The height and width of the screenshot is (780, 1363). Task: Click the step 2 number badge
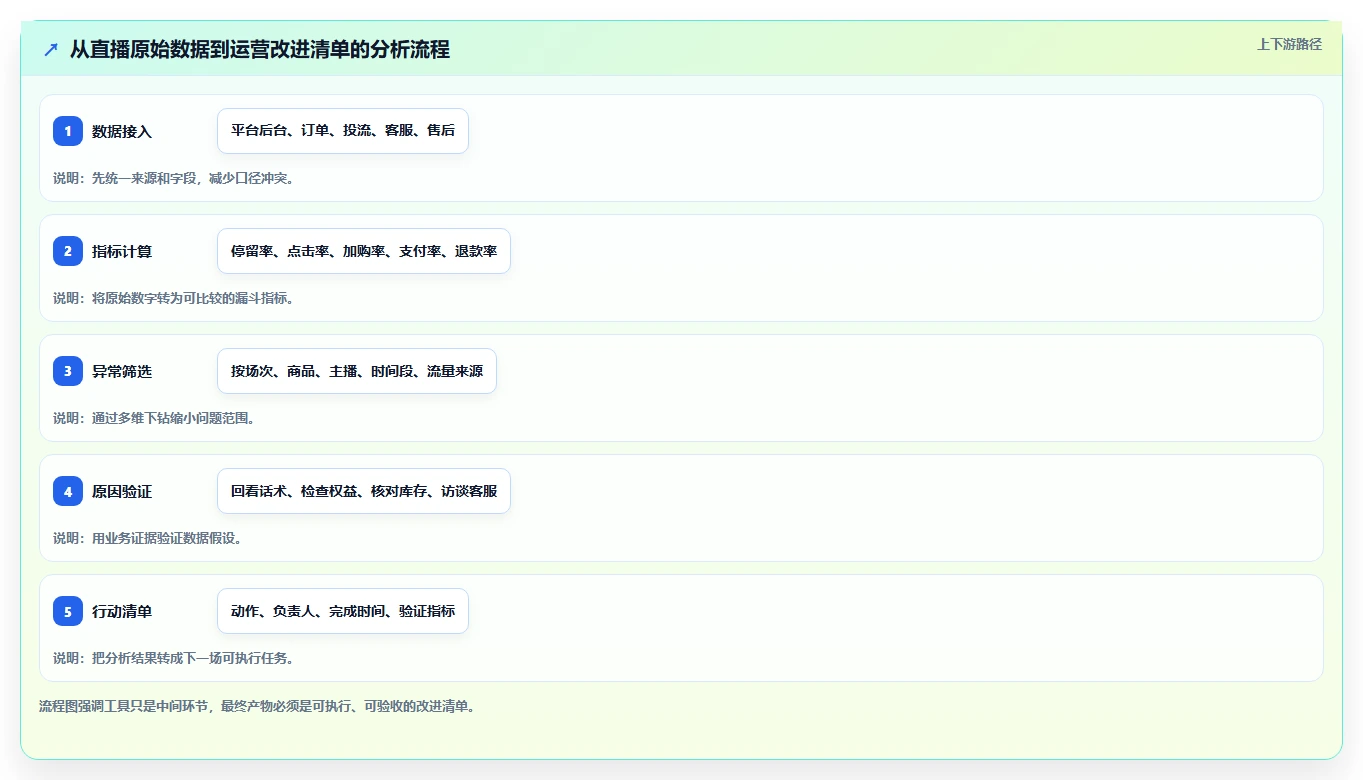click(68, 251)
